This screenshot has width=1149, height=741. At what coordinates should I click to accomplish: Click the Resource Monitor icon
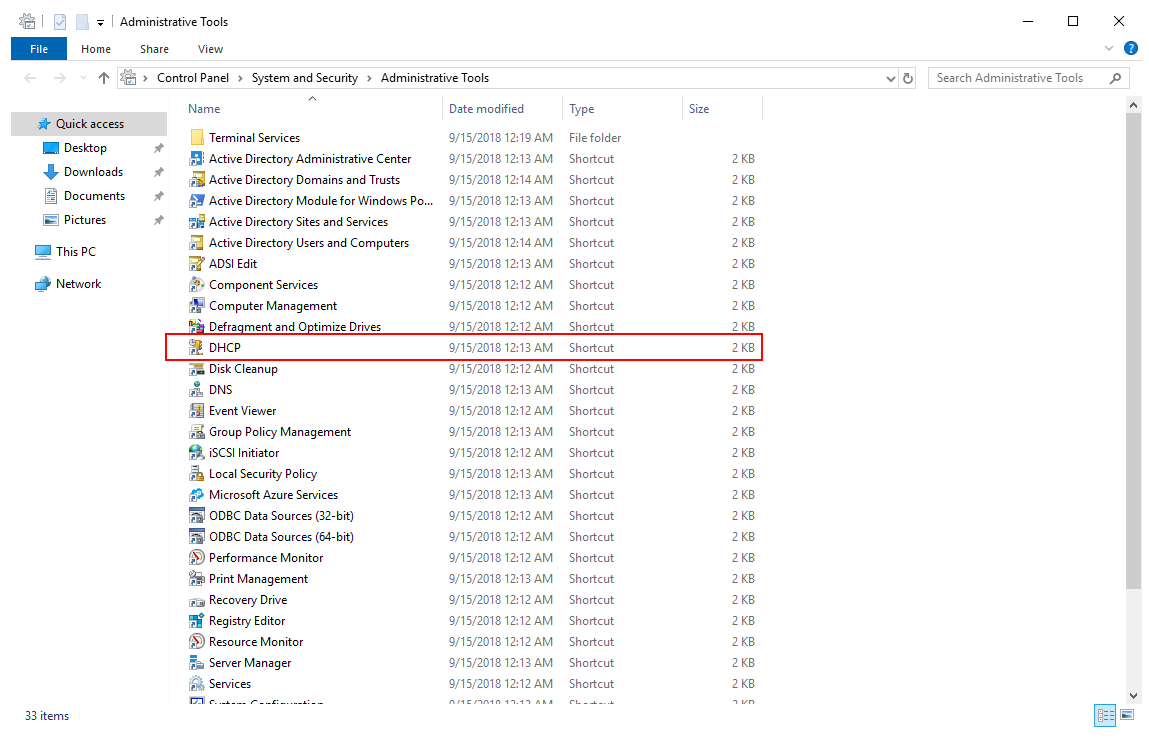click(x=196, y=641)
